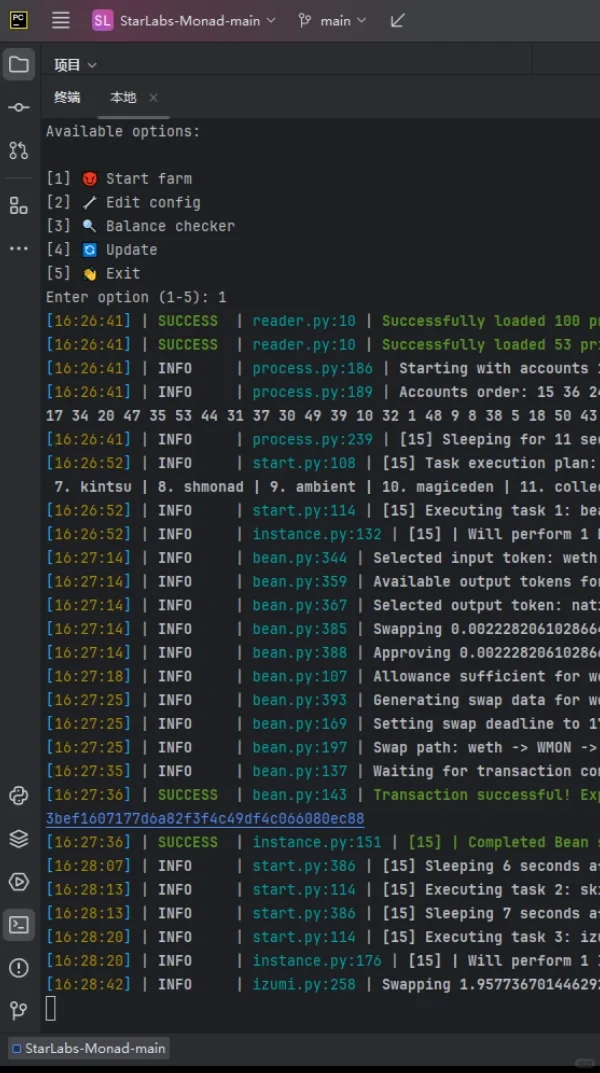Open the Problems tool window

coord(18,968)
